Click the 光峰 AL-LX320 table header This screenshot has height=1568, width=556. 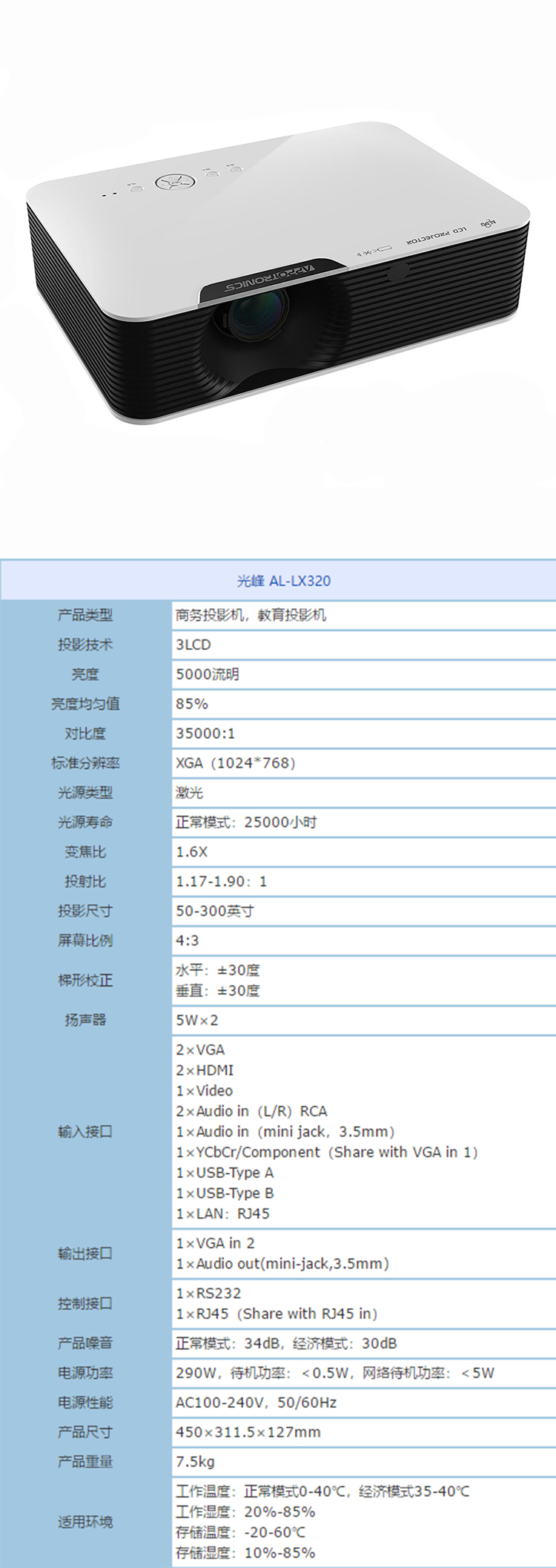284,581
